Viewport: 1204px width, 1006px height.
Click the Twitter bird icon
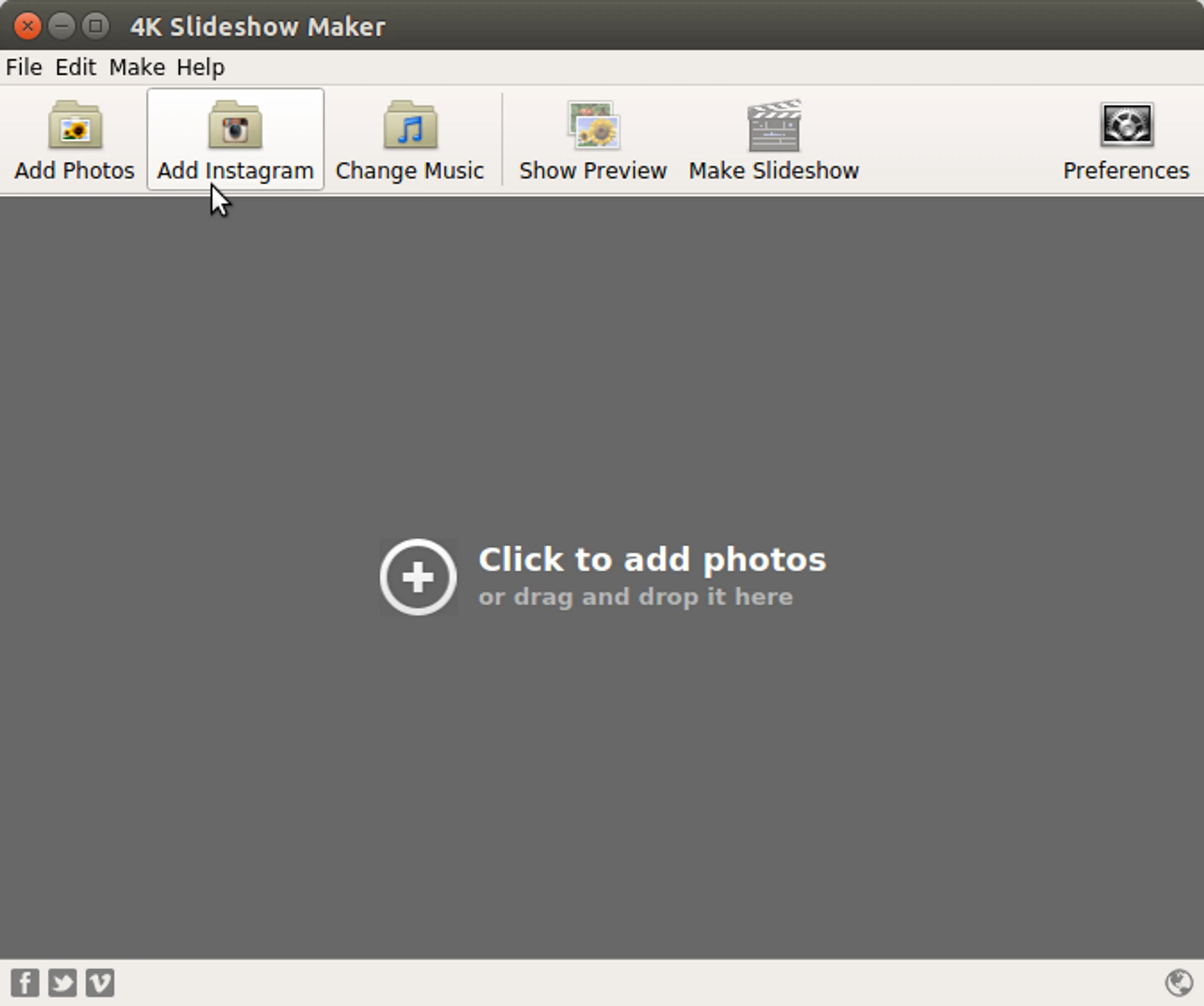[x=62, y=983]
